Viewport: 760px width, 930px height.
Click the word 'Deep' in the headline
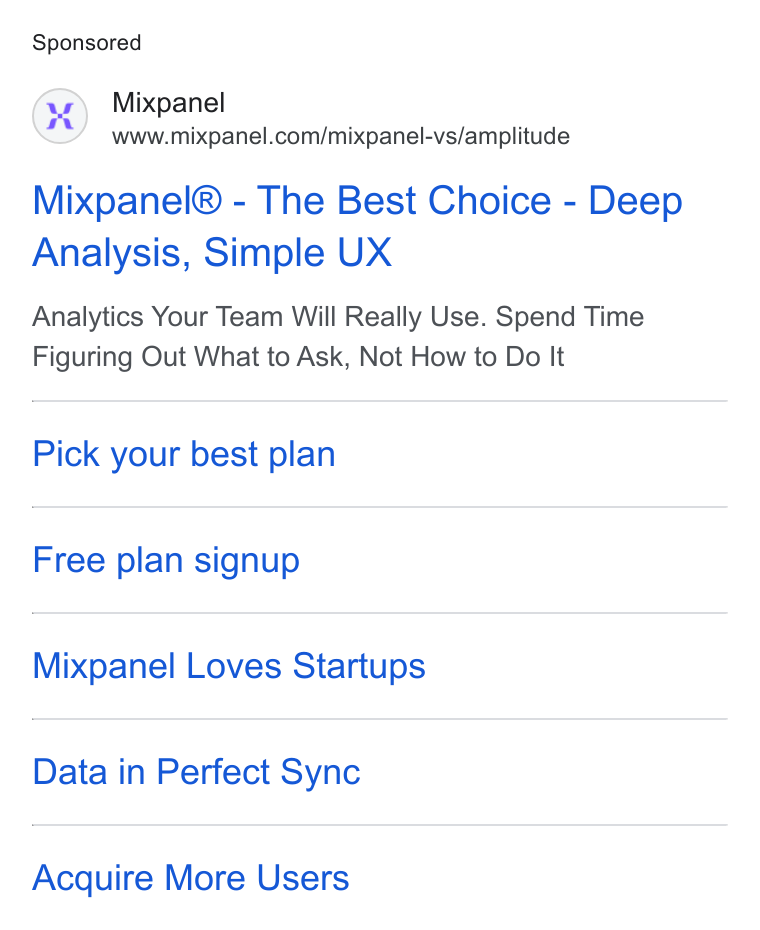click(x=635, y=202)
